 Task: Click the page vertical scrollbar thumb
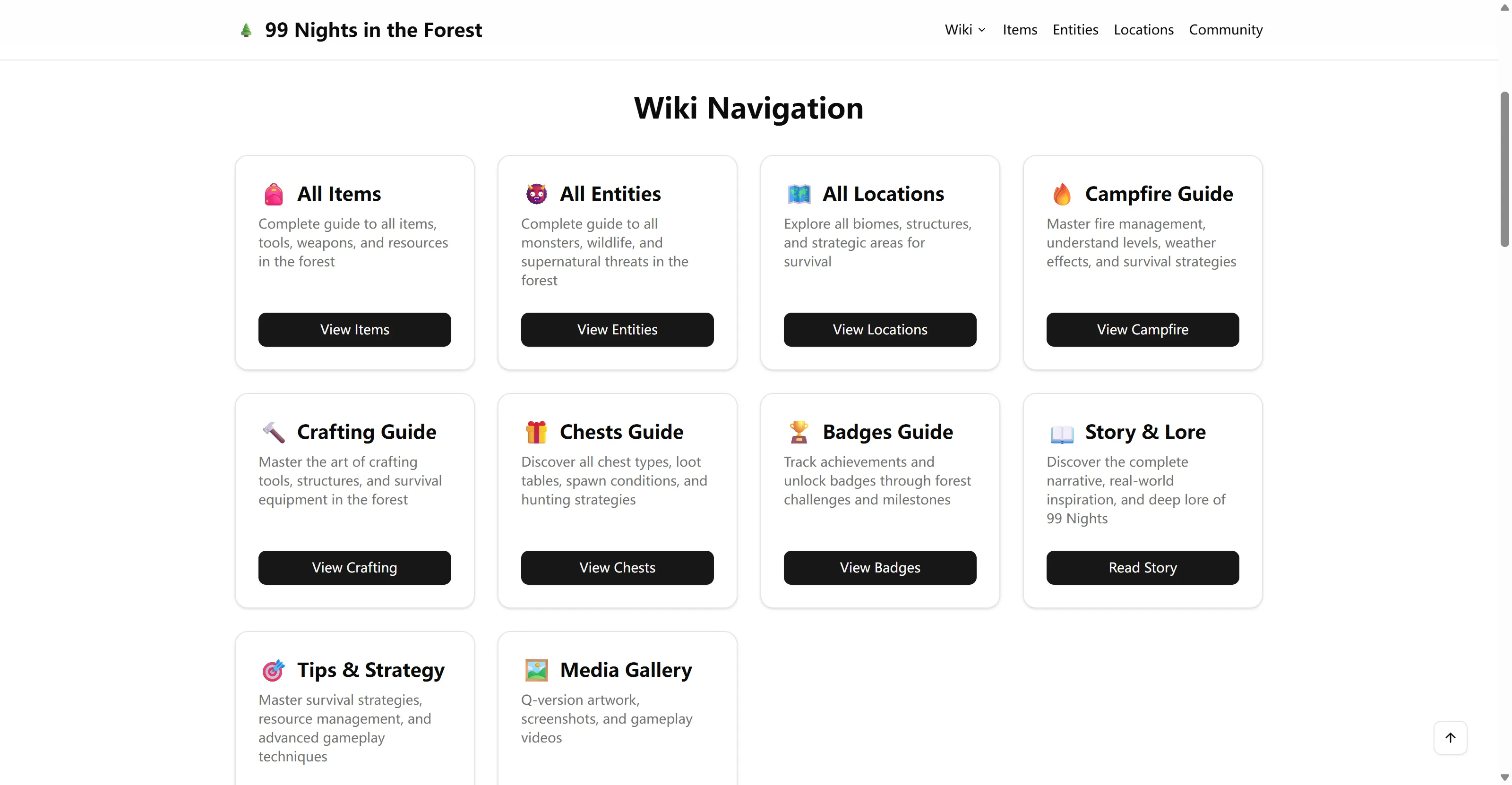click(1504, 169)
